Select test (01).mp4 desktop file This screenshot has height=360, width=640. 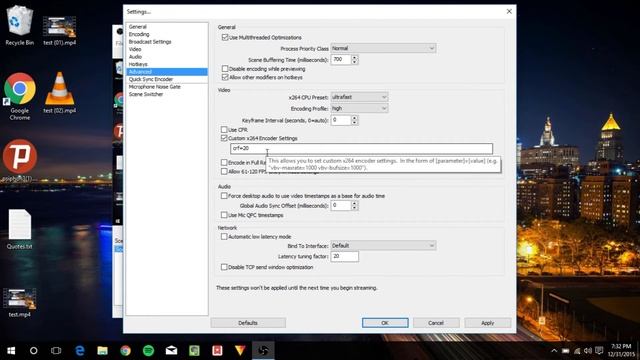coord(60,31)
